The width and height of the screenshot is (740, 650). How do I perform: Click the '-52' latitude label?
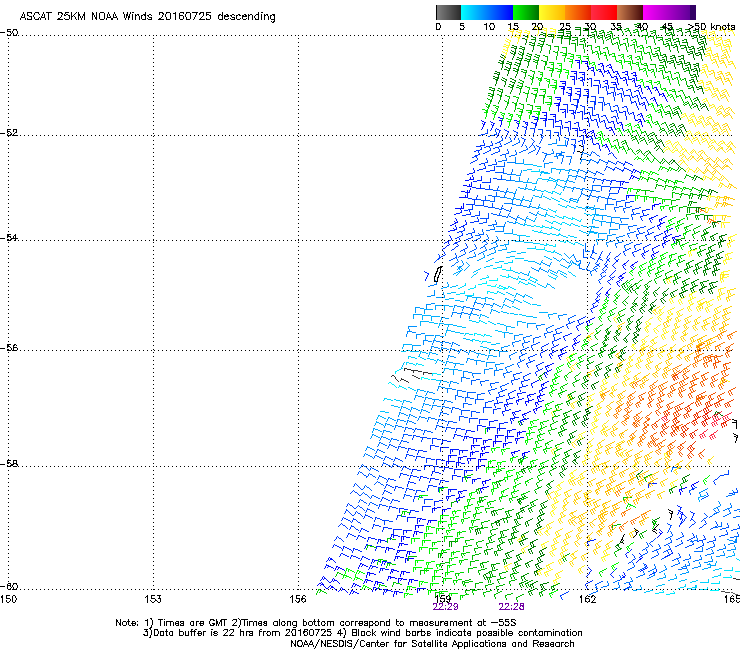tap(9, 133)
